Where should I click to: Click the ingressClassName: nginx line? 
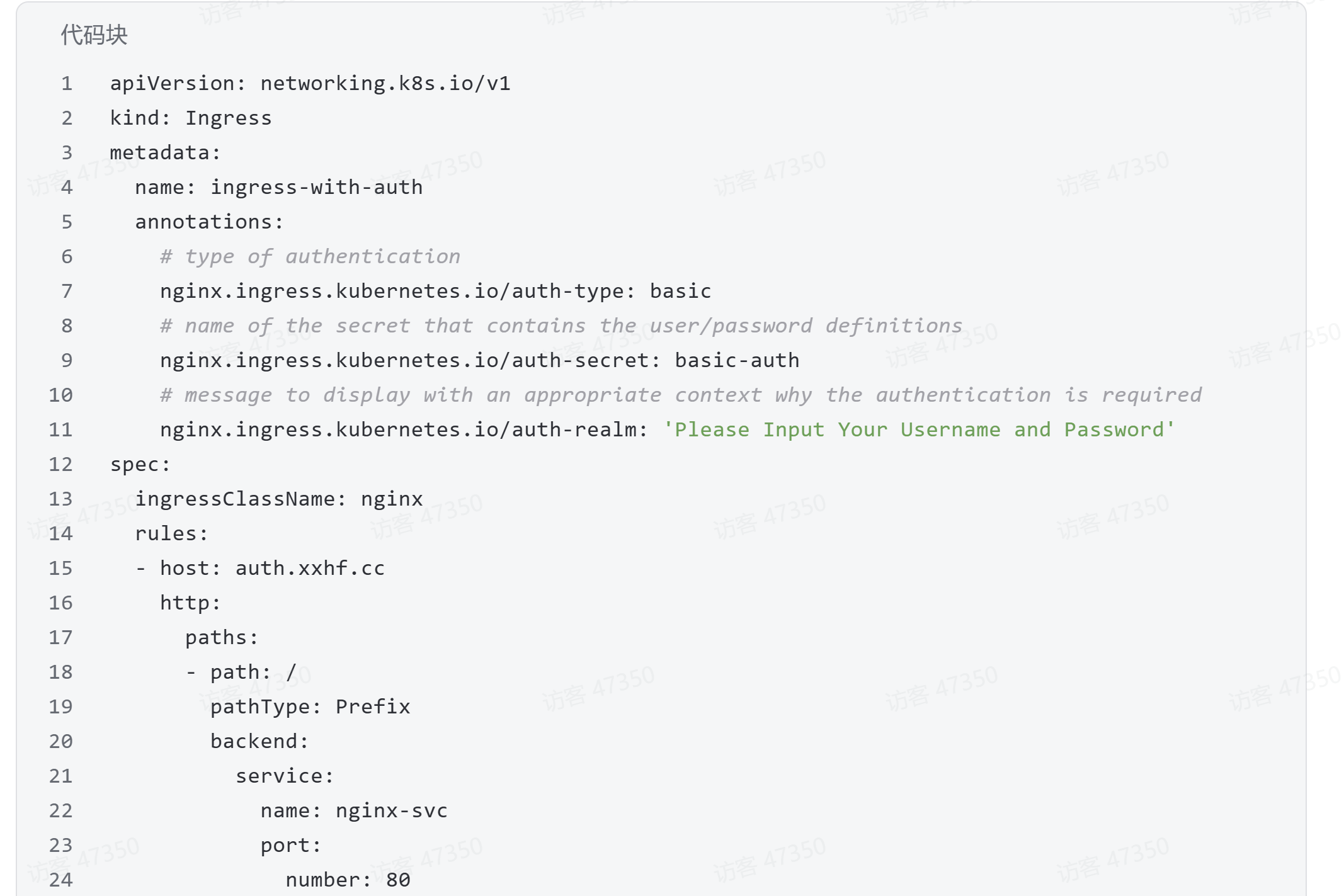[x=278, y=499]
